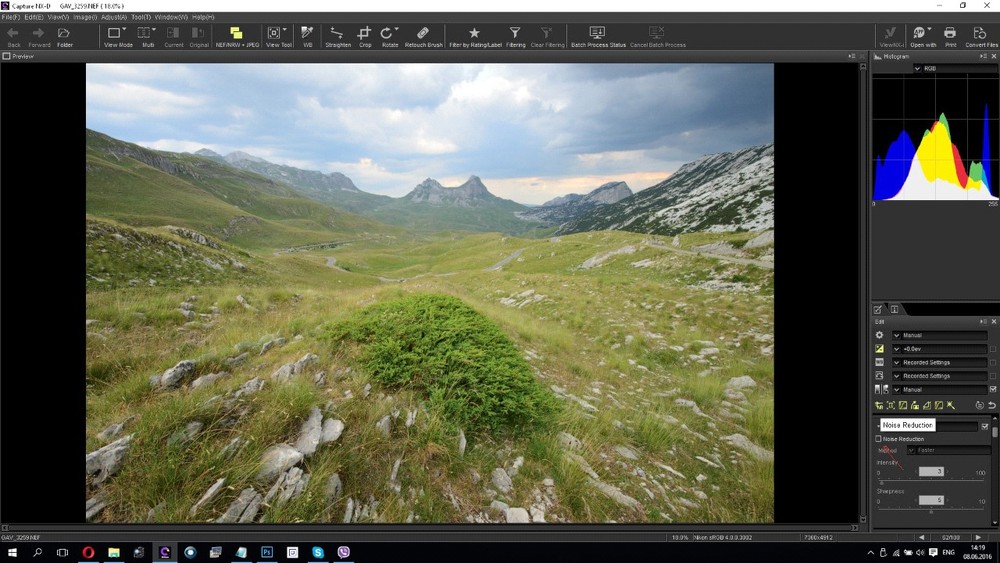1000x563 pixels.
Task: Toggle the exposure compensation +0.0ev checkbox
Action: pyautogui.click(x=992, y=349)
